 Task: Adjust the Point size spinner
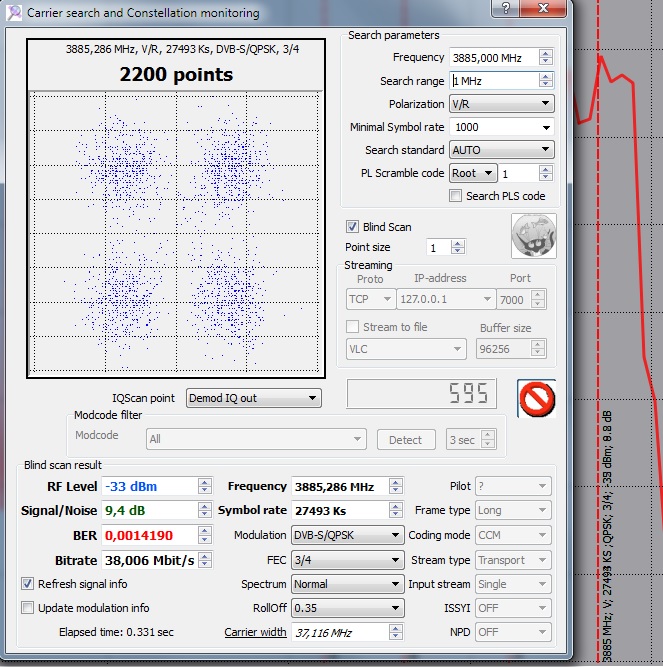(x=458, y=247)
